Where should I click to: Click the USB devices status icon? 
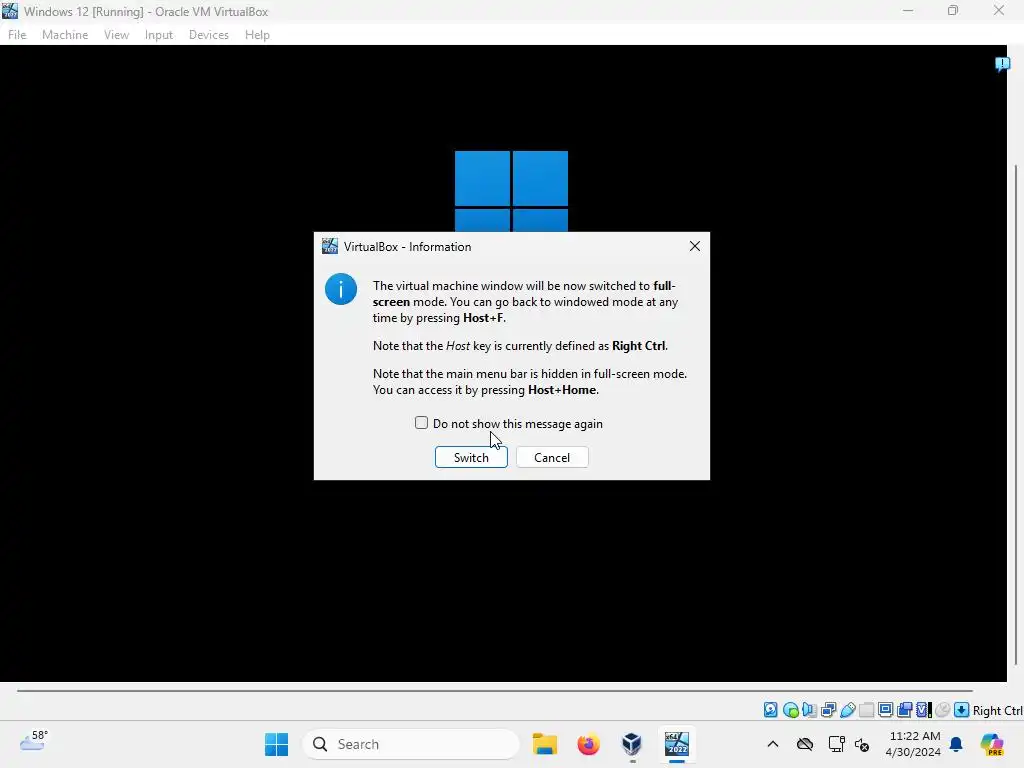pyautogui.click(x=848, y=710)
